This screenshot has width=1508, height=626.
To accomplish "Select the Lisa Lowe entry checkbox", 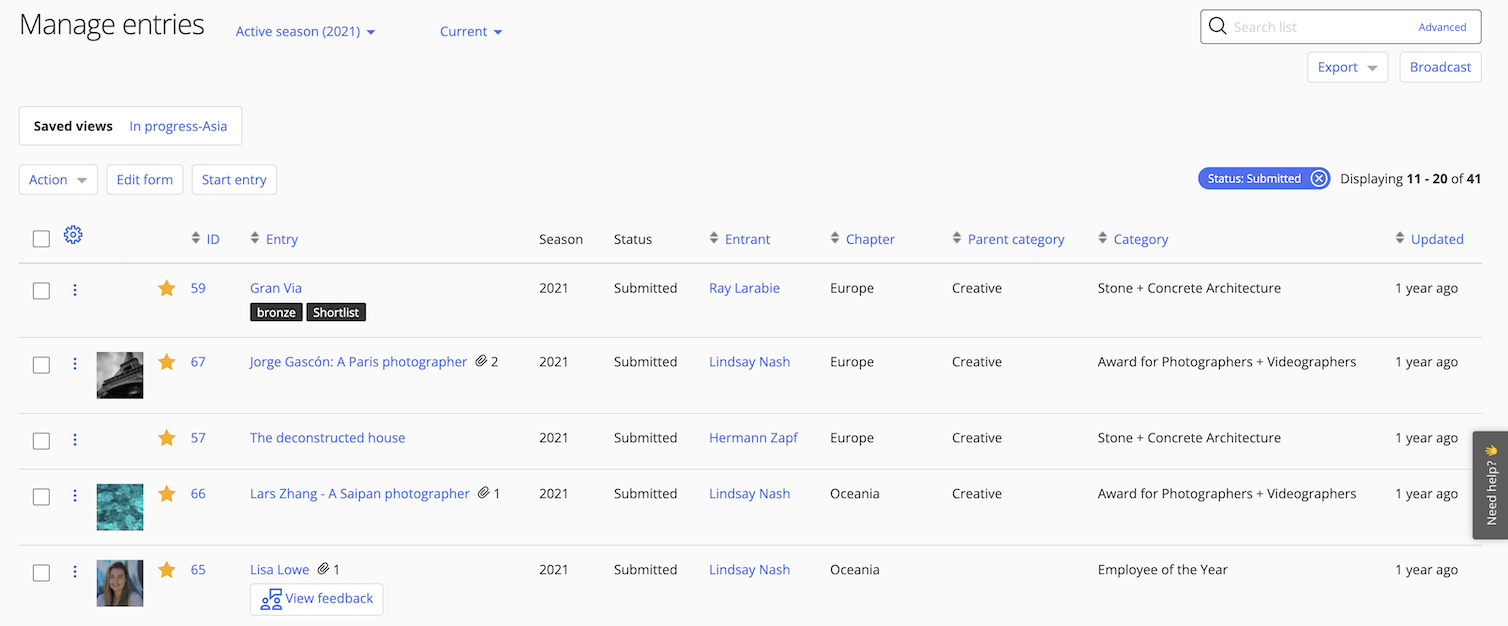I will pyautogui.click(x=41, y=573).
